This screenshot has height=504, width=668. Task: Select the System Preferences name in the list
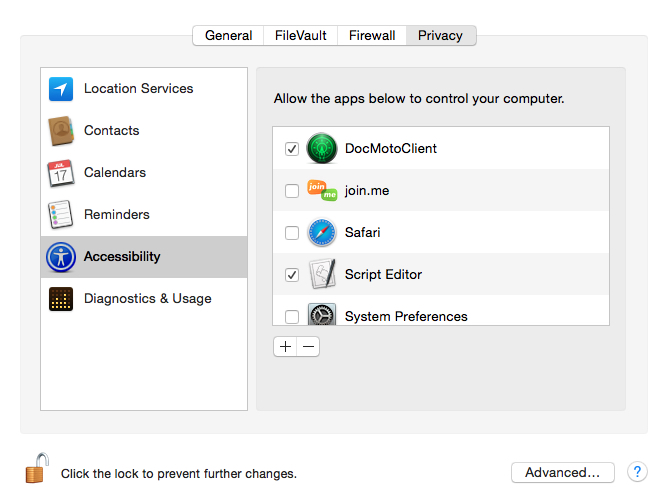click(x=406, y=317)
